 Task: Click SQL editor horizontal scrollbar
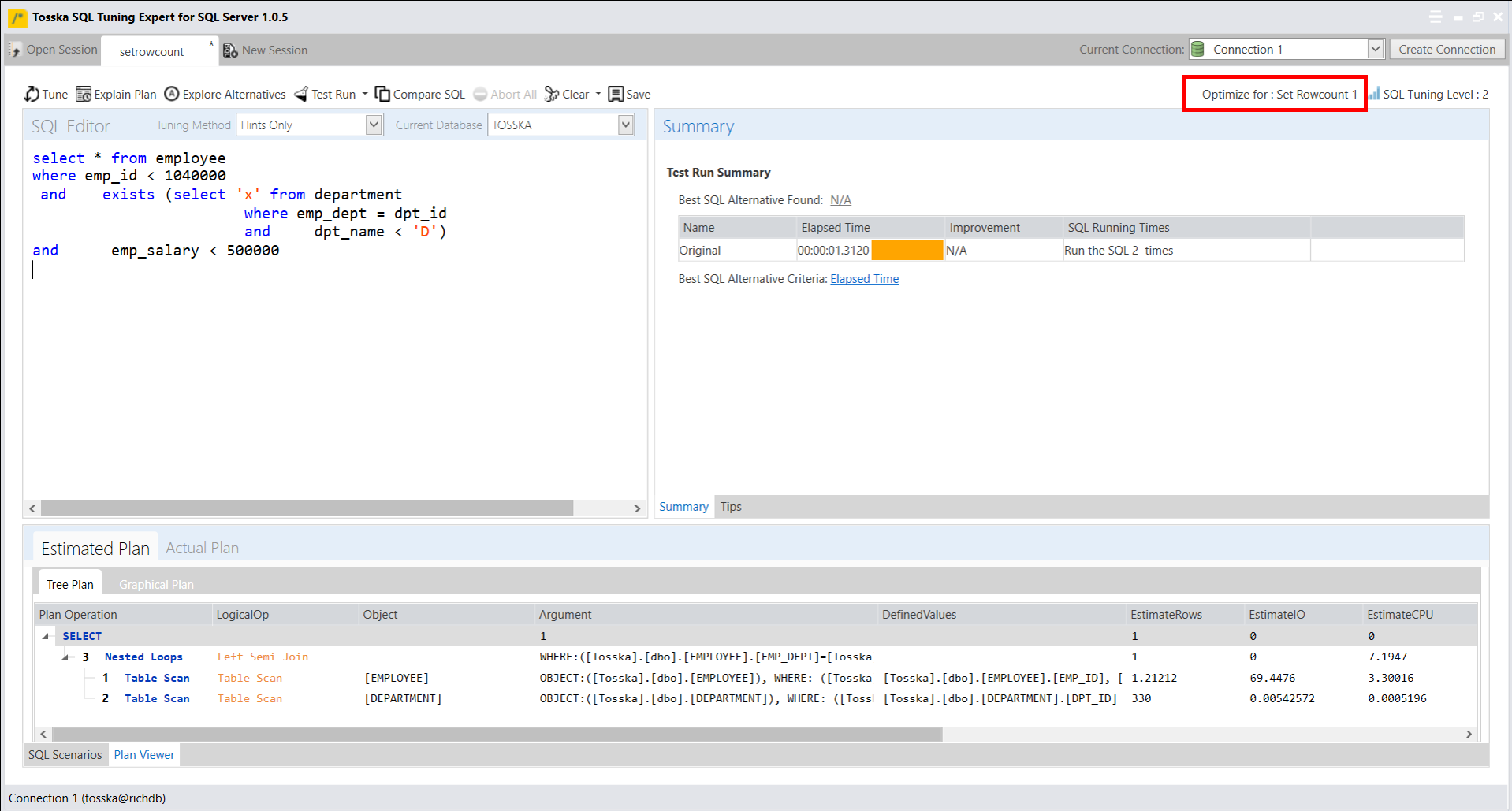tap(307, 508)
